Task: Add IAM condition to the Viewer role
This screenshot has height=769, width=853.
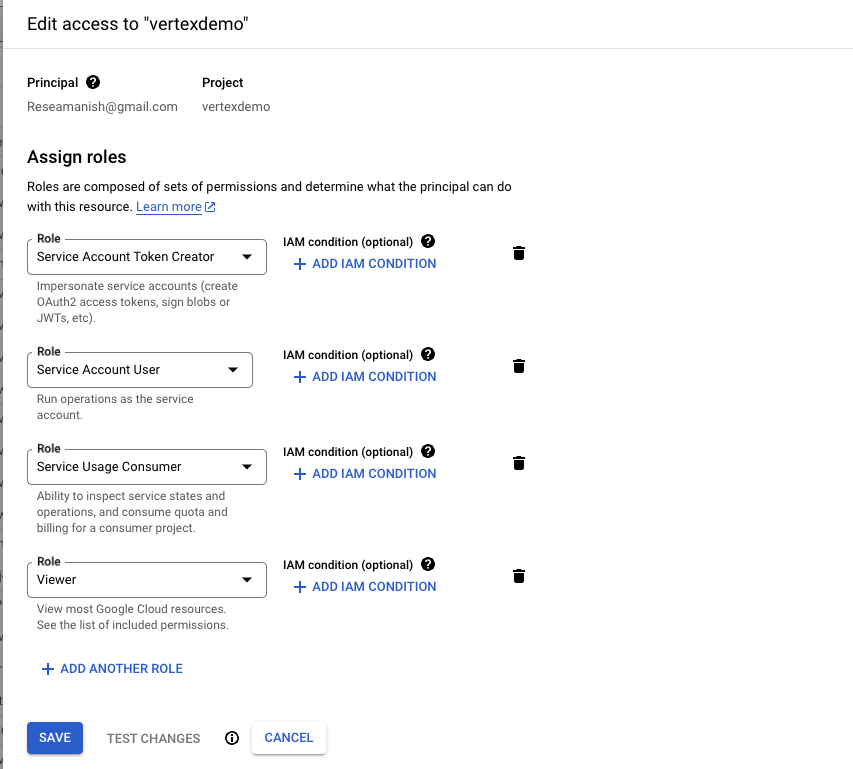Action: [365, 587]
